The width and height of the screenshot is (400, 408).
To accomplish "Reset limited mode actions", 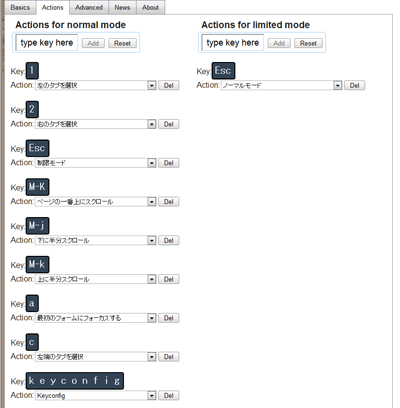I will tap(308, 43).
